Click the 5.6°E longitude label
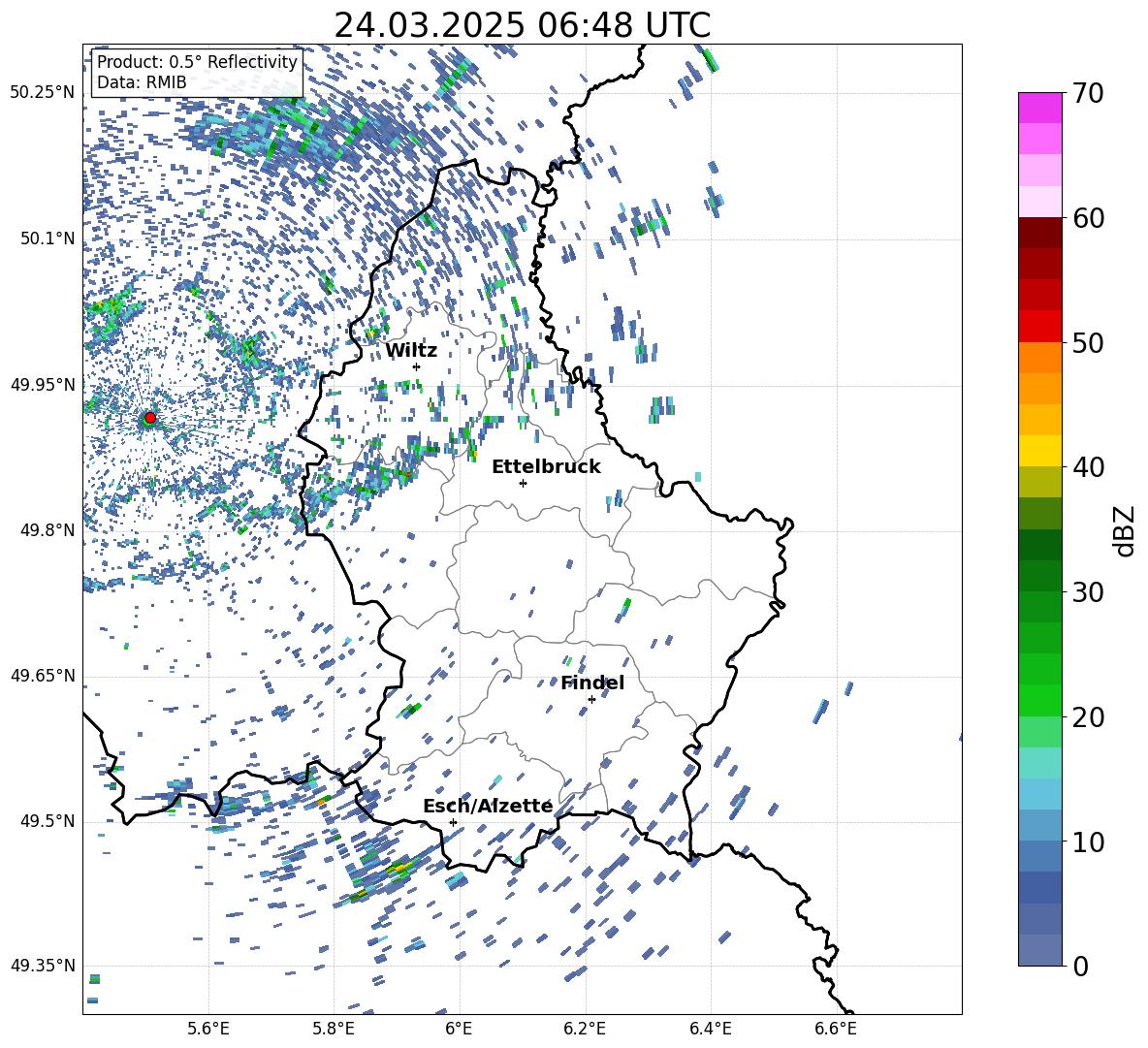This screenshot has width=1148, height=1048. pyautogui.click(x=208, y=1029)
